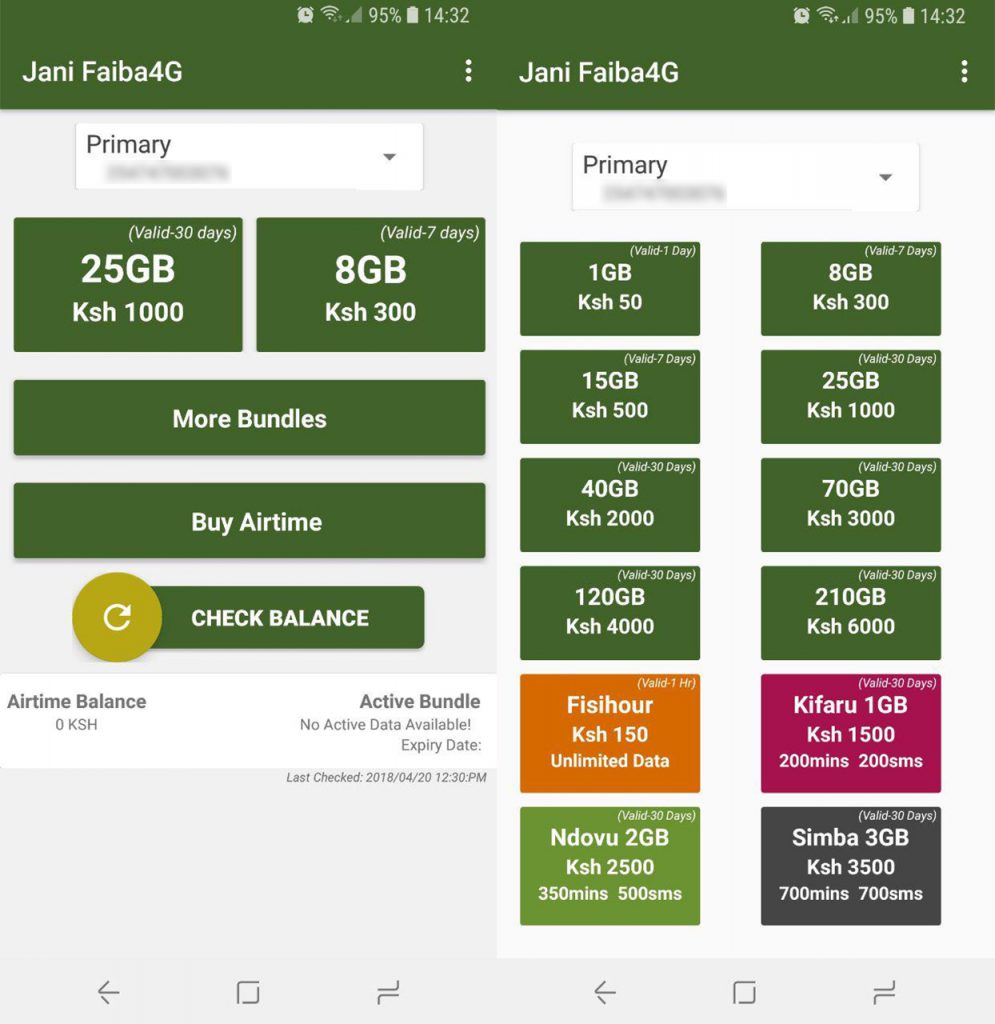Tap the 0 KSH airtime value
The height and width of the screenshot is (1024, 995).
pyautogui.click(x=76, y=724)
